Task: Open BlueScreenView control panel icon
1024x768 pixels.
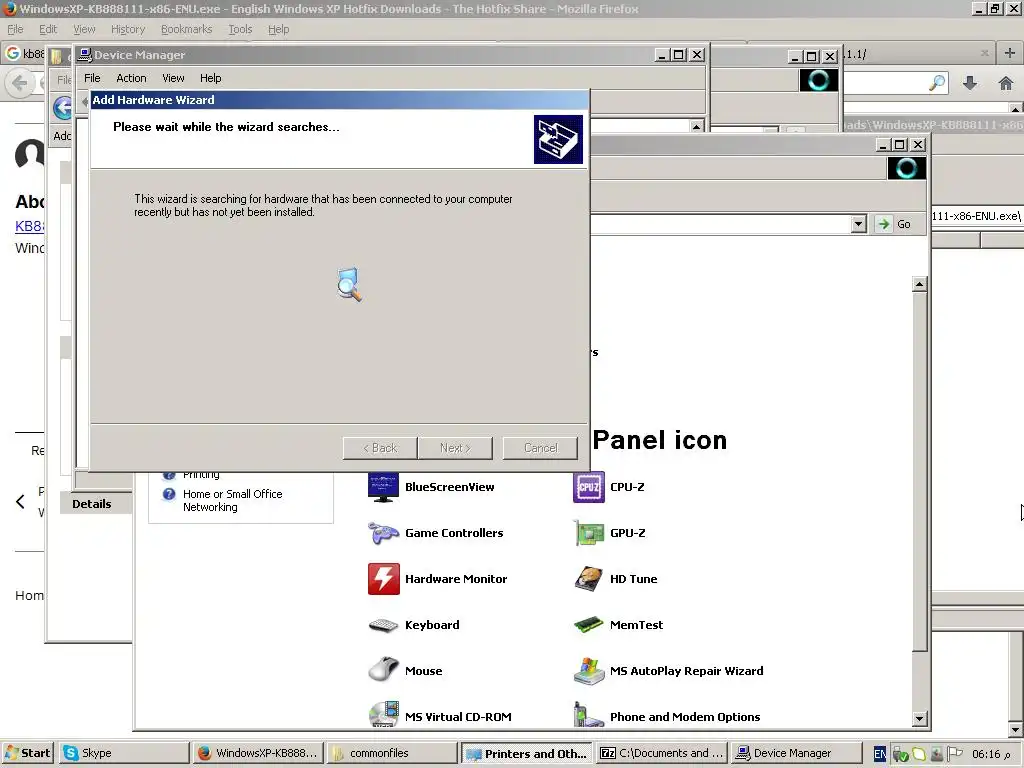Action: click(x=383, y=487)
